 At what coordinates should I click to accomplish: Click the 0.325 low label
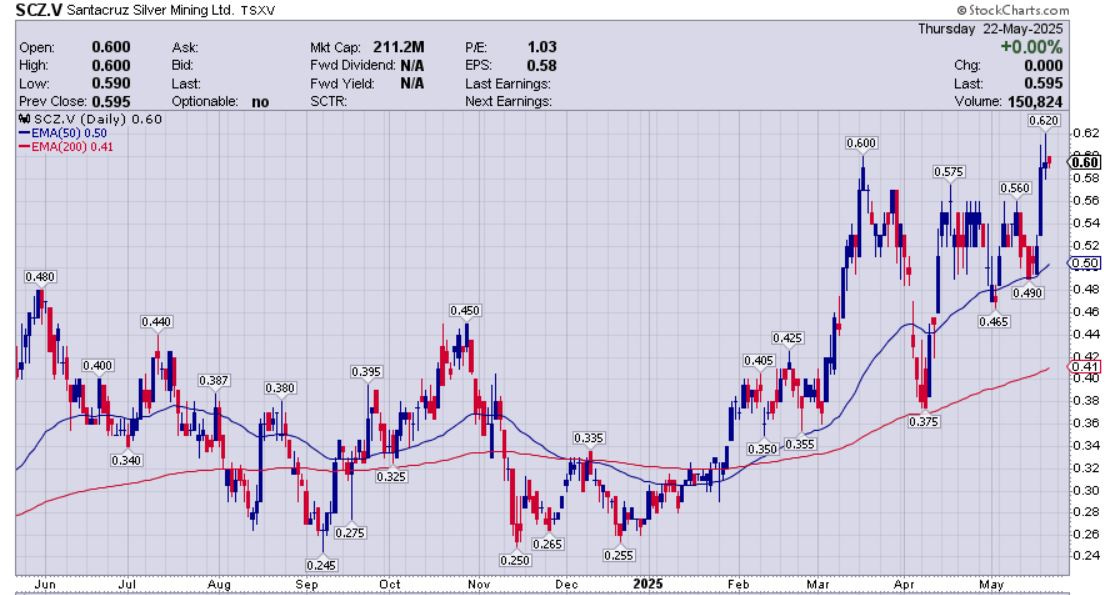(391, 476)
